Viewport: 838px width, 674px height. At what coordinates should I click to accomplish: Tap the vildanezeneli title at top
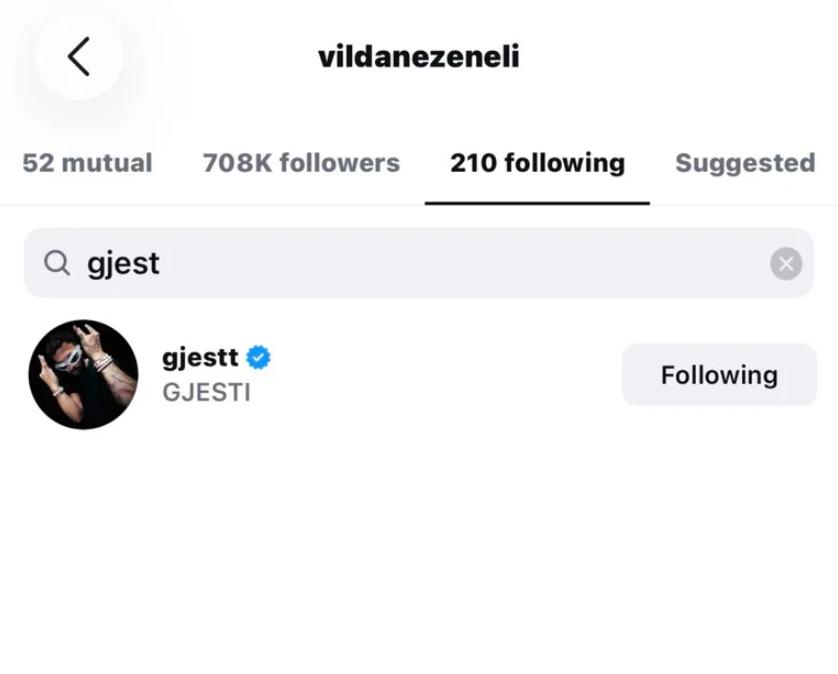click(418, 56)
